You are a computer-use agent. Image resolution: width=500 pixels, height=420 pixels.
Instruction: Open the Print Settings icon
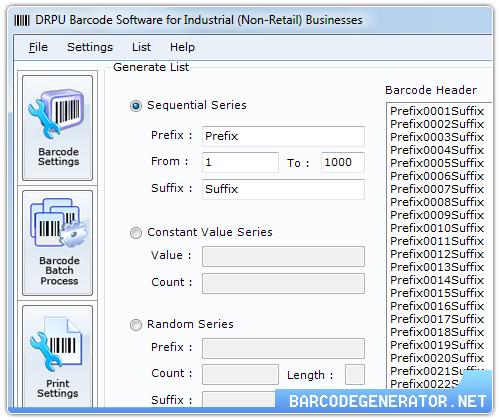57,356
